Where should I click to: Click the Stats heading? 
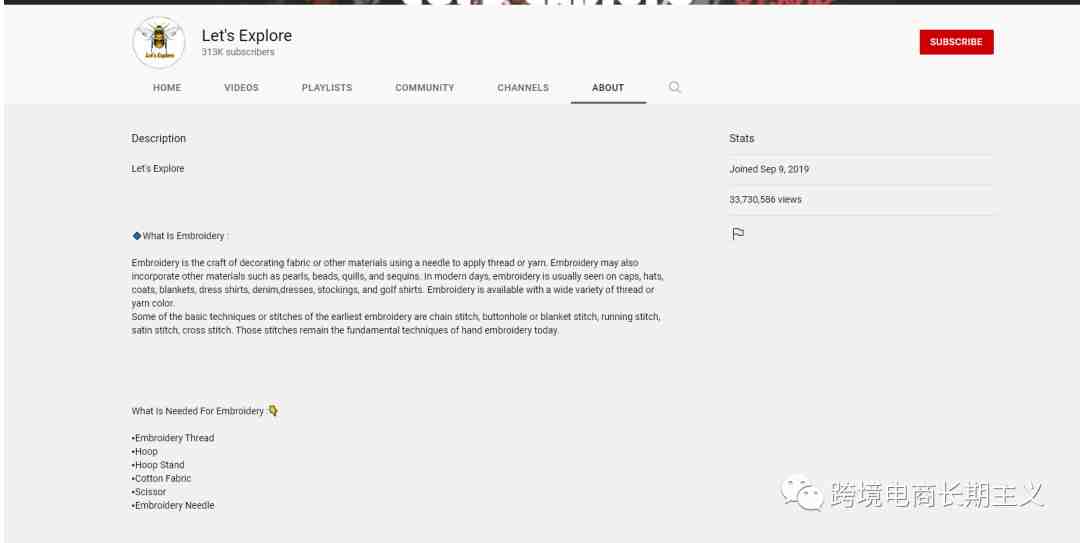point(741,139)
